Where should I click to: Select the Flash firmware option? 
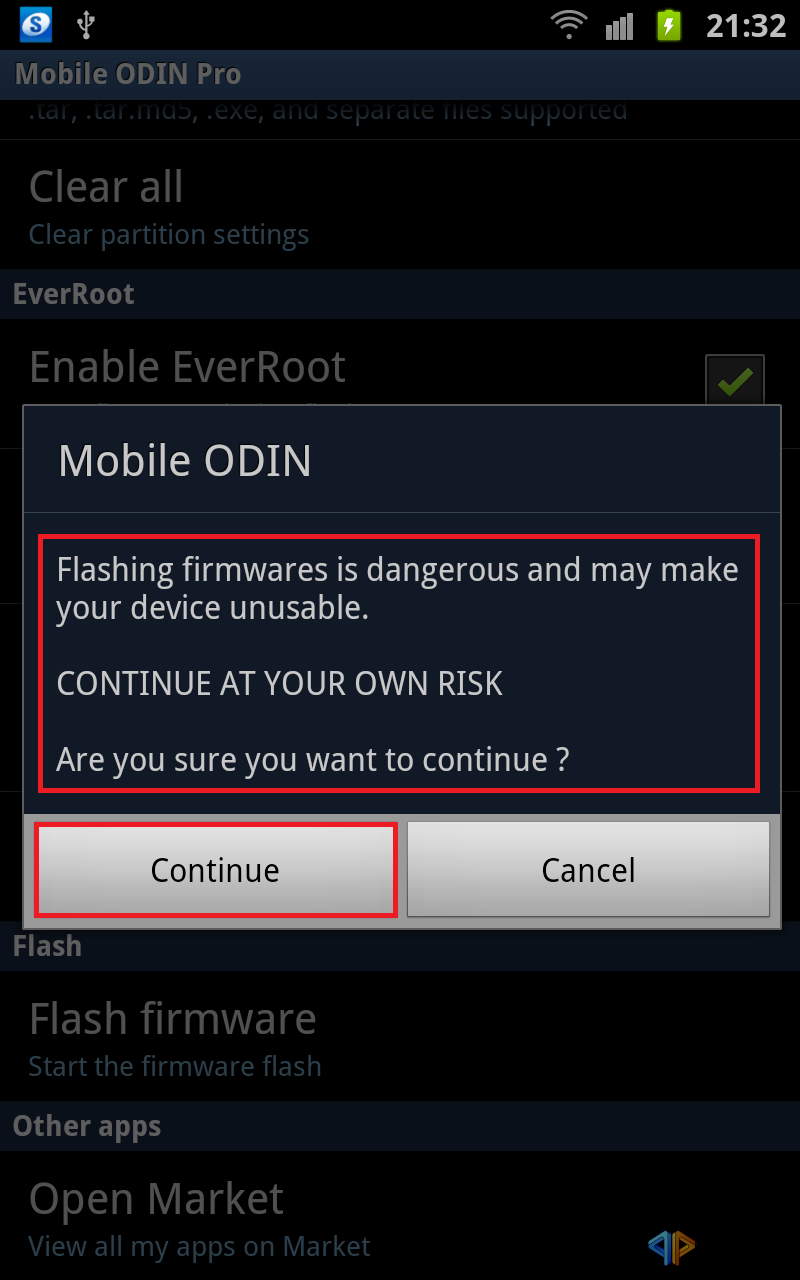tap(400, 1036)
